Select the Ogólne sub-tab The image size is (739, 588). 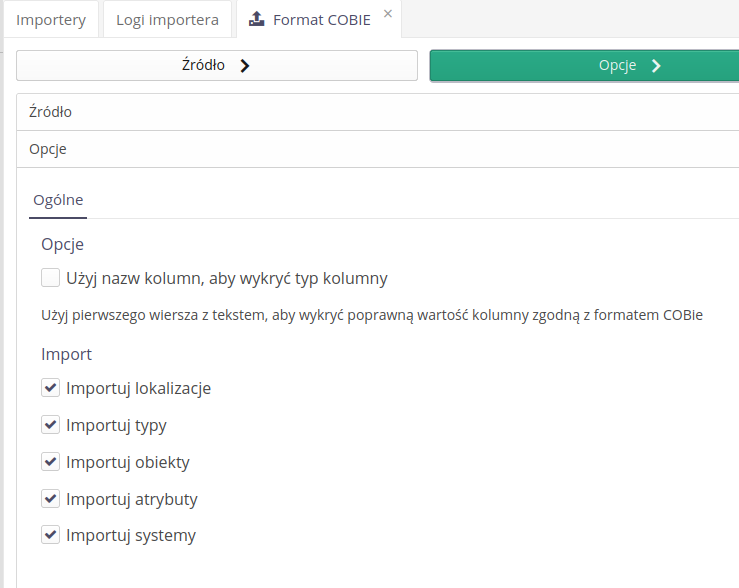point(58,200)
